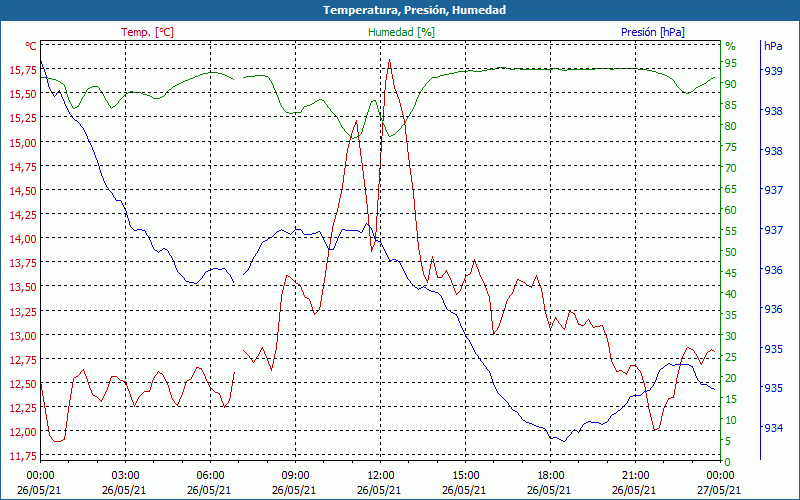800x500 pixels.
Task: Select the green 'Humedad [%]' legend label
Action: coord(401,32)
